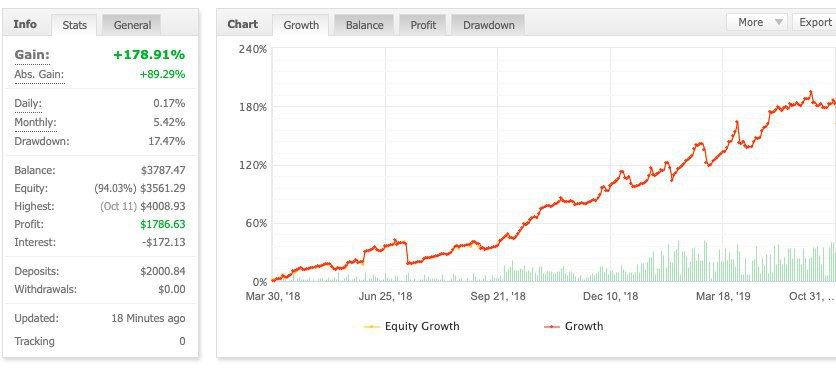Viewport: 836px width, 368px height.
Task: Click the Jun 25, '18 axis date
Action: click(385, 297)
